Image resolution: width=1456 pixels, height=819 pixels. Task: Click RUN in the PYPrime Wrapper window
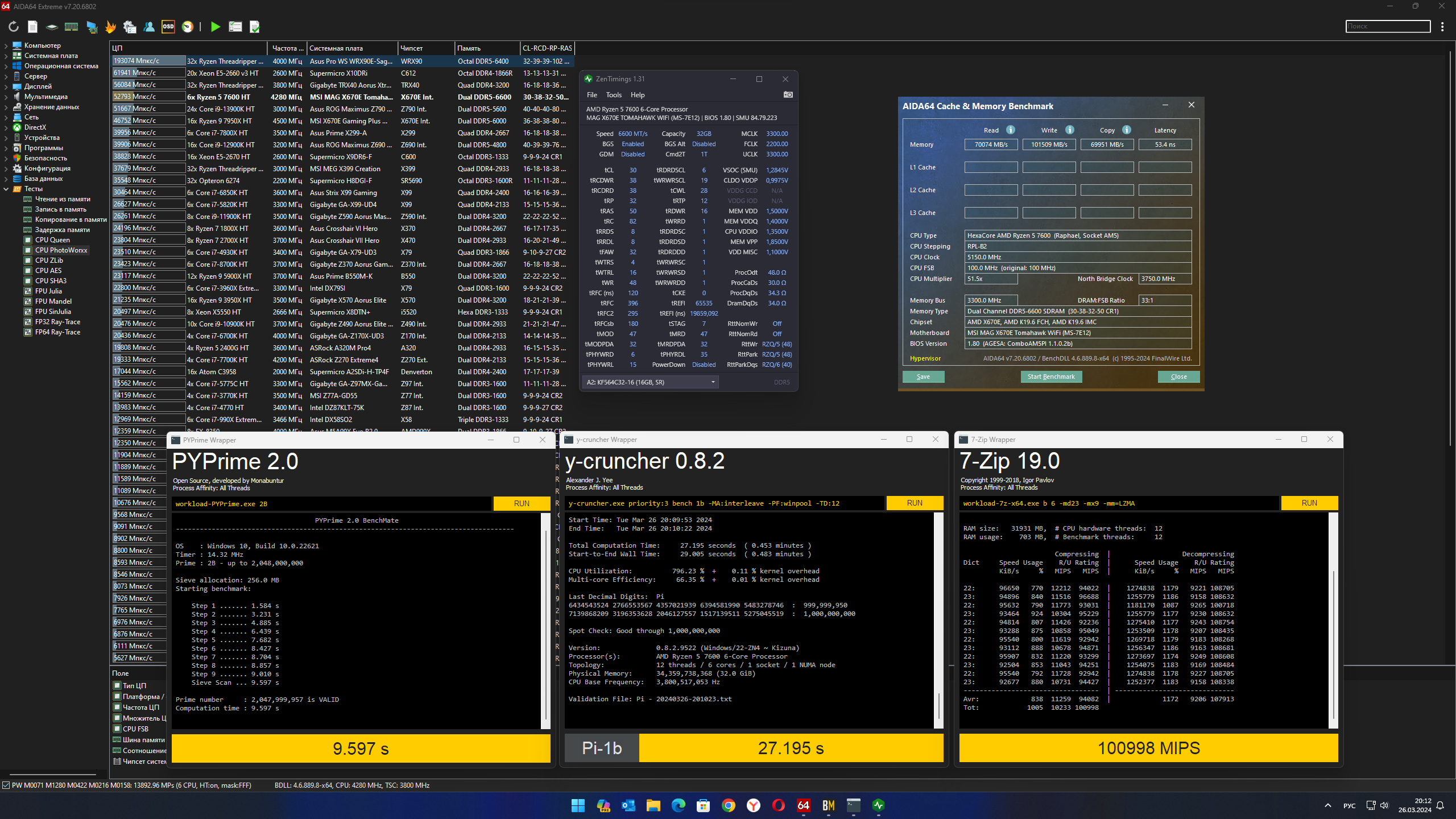tap(522, 503)
